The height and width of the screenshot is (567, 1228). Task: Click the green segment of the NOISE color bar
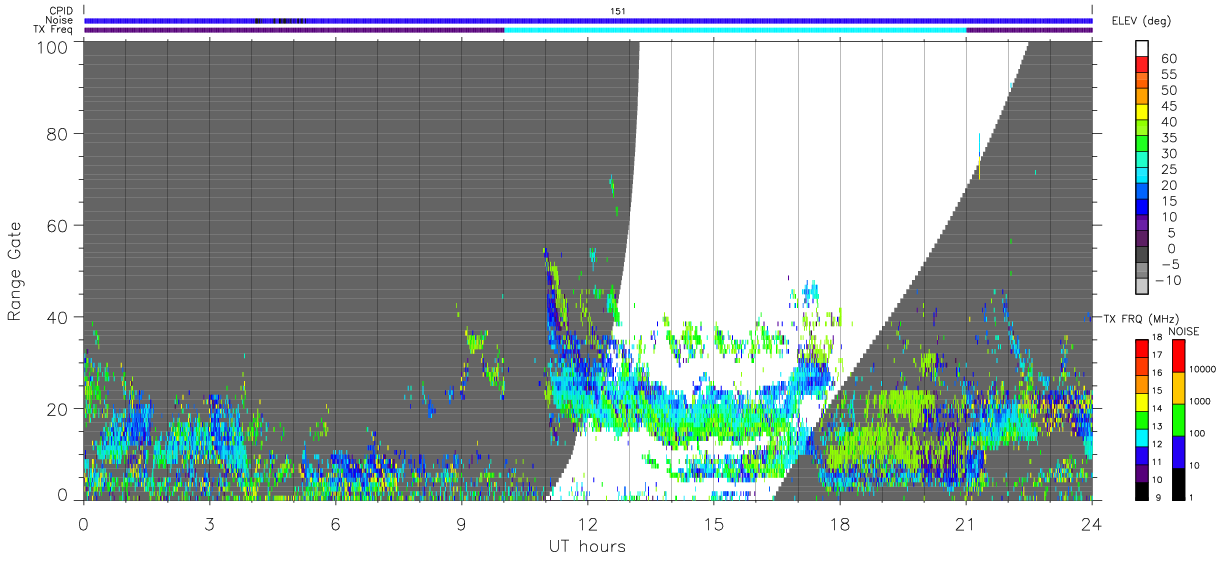coord(1178,420)
